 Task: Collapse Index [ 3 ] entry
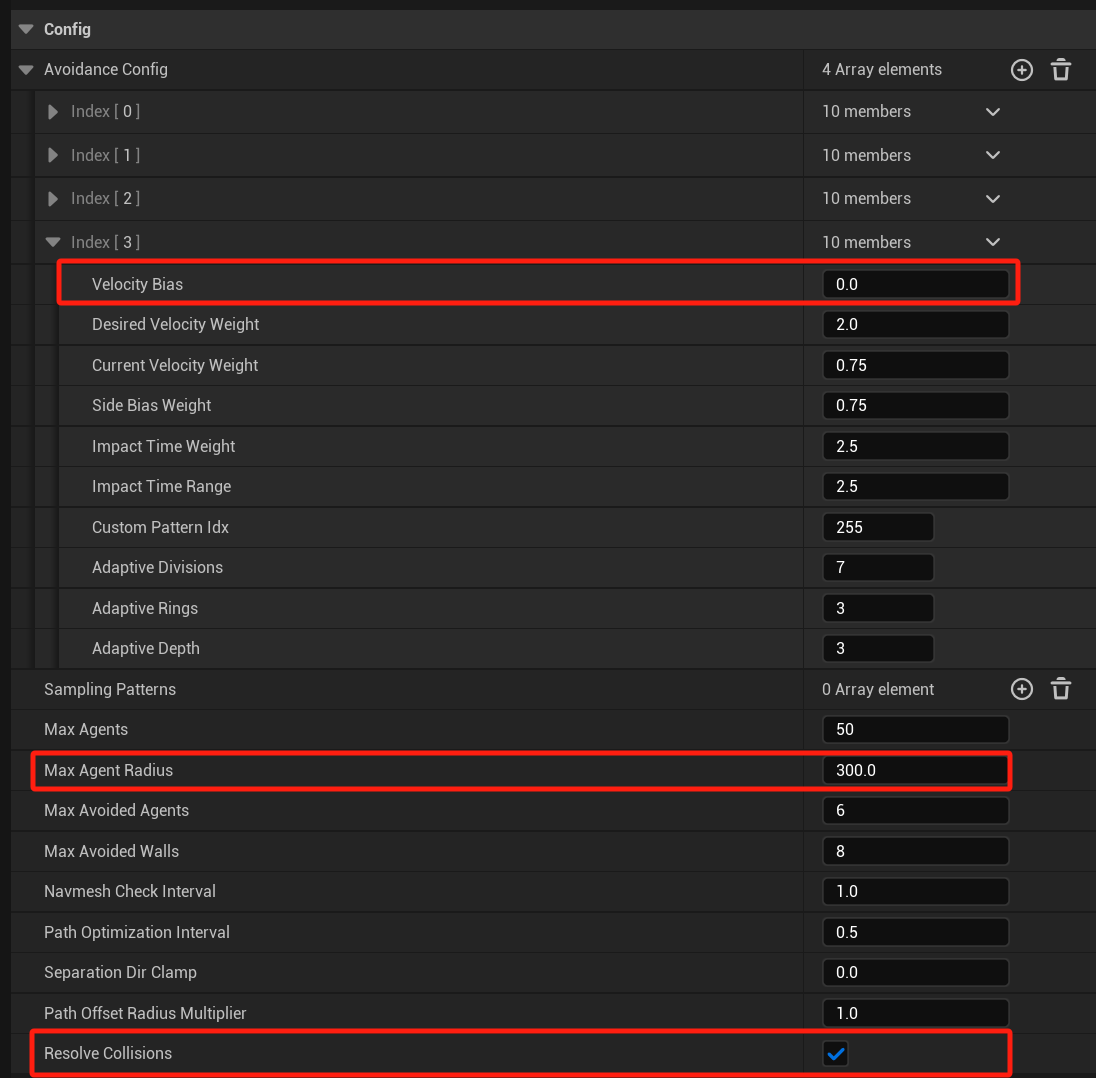coord(53,242)
